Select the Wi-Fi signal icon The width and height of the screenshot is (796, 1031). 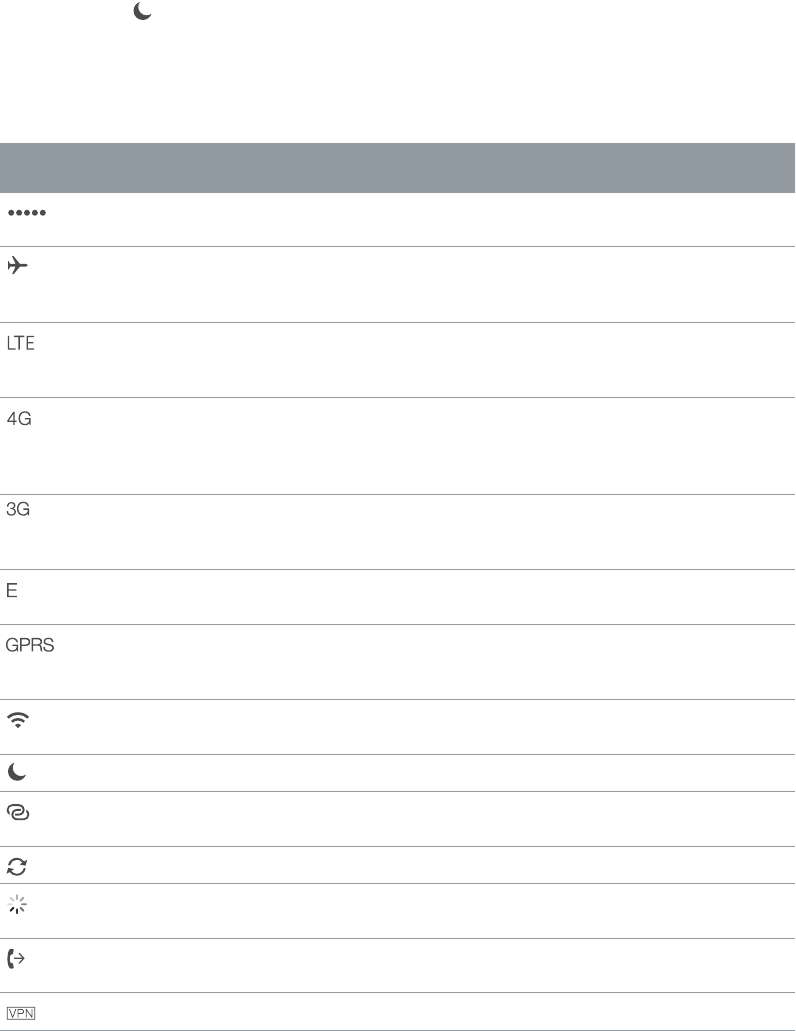coord(19,721)
